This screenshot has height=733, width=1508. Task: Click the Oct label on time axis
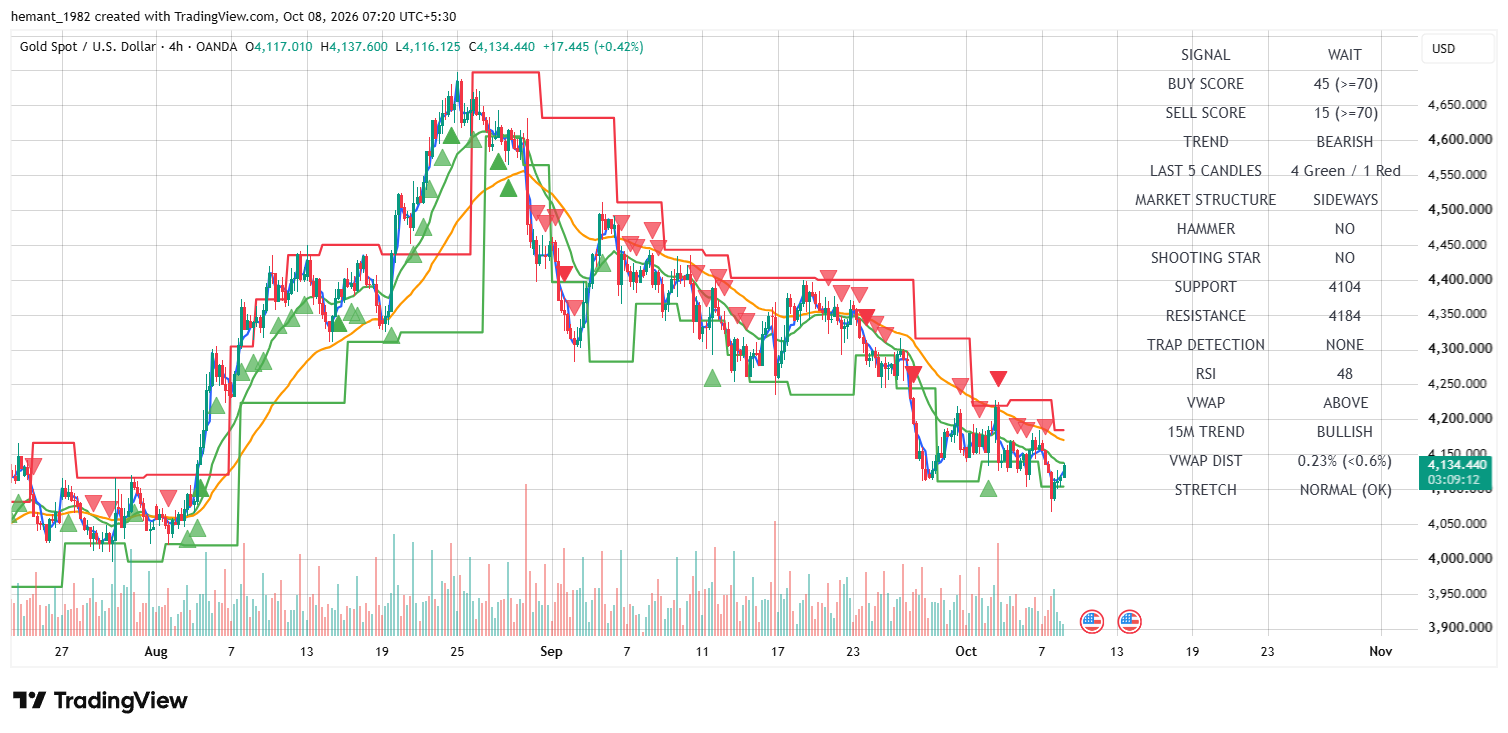(965, 651)
